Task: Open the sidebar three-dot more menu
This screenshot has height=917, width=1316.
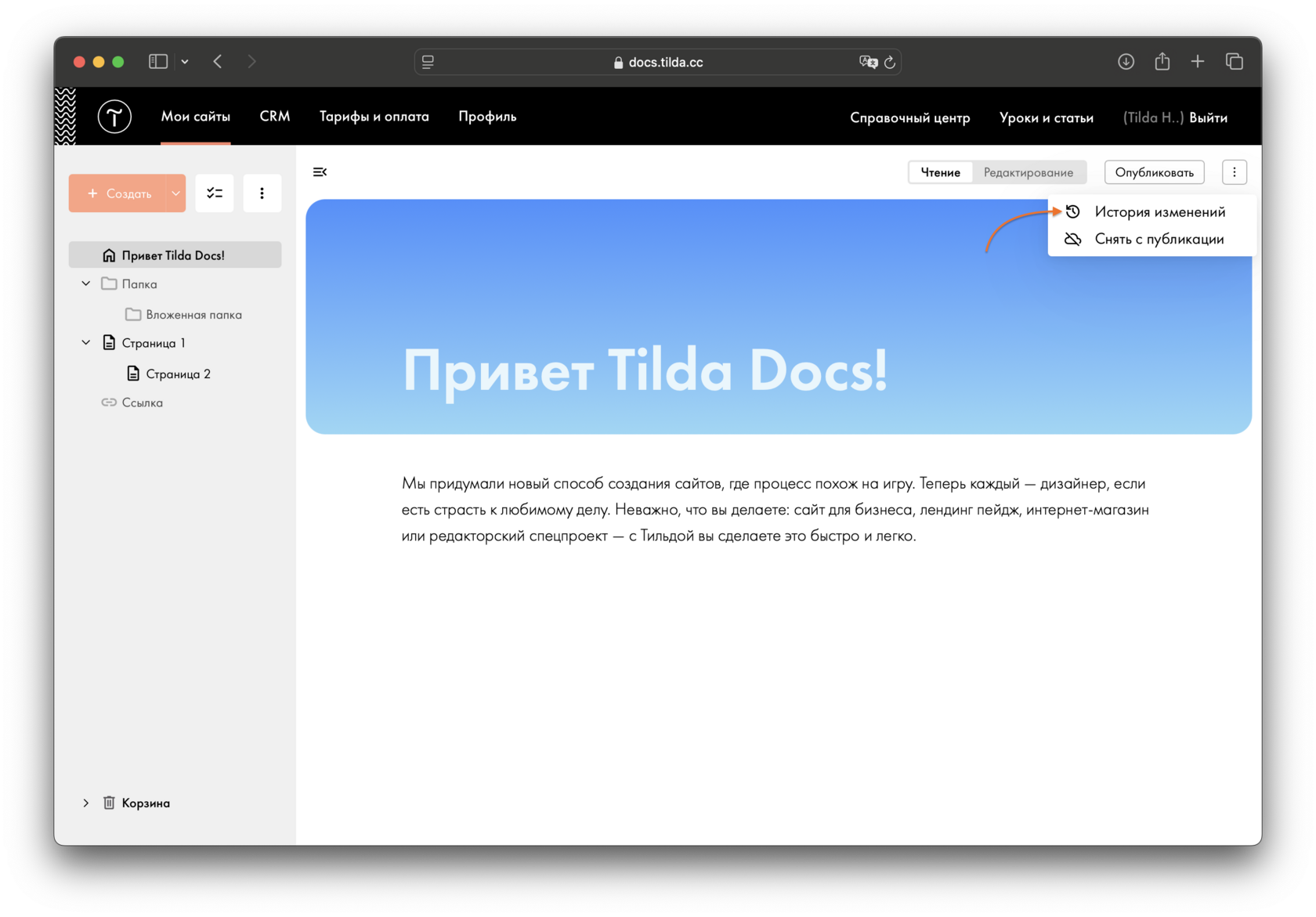Action: pos(262,193)
